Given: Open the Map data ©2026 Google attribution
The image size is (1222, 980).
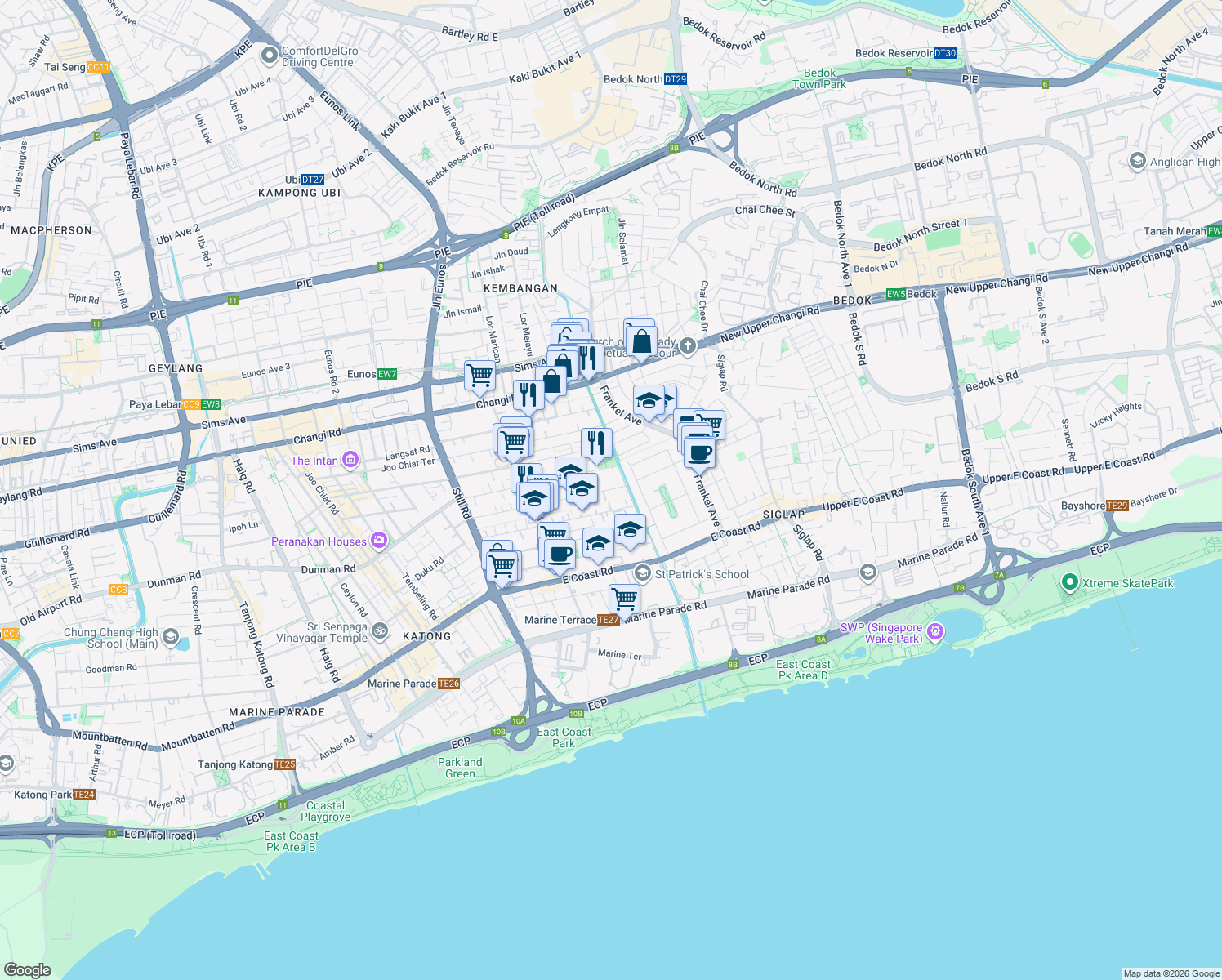Looking at the screenshot, I should coord(1171,973).
